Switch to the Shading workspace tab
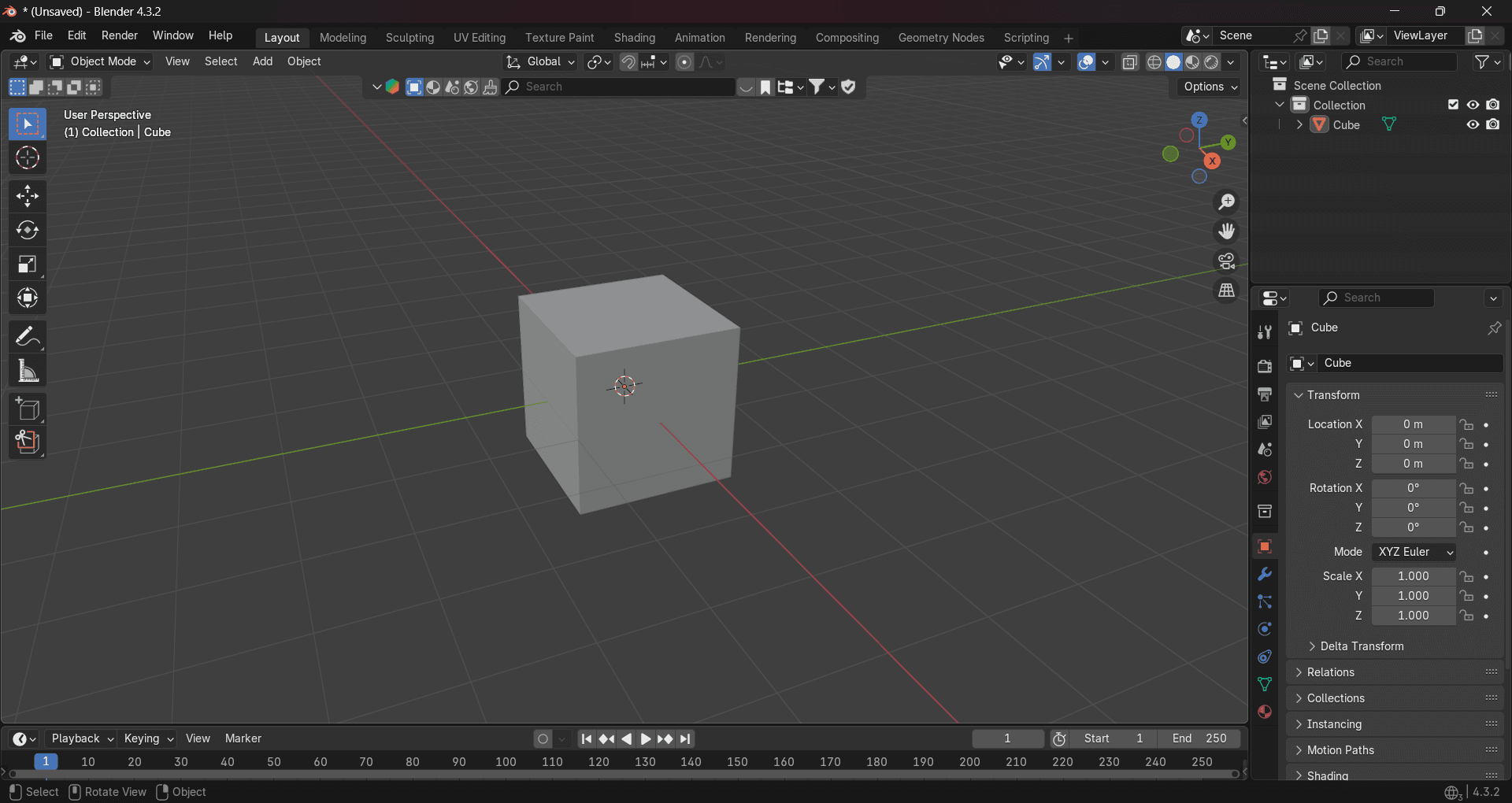 (x=634, y=37)
